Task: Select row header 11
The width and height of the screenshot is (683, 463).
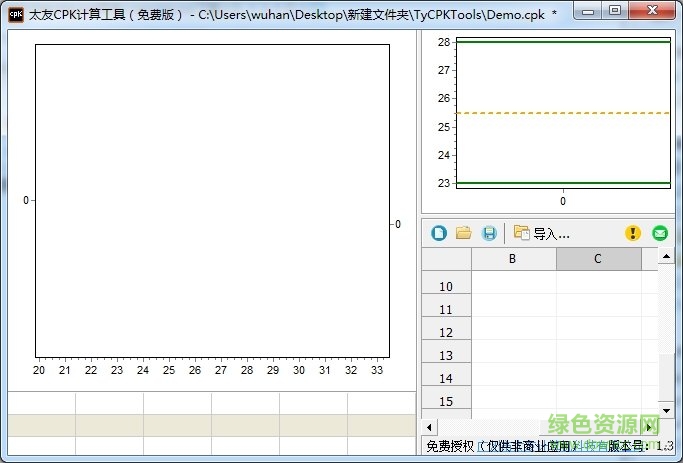Action: pyautogui.click(x=446, y=305)
